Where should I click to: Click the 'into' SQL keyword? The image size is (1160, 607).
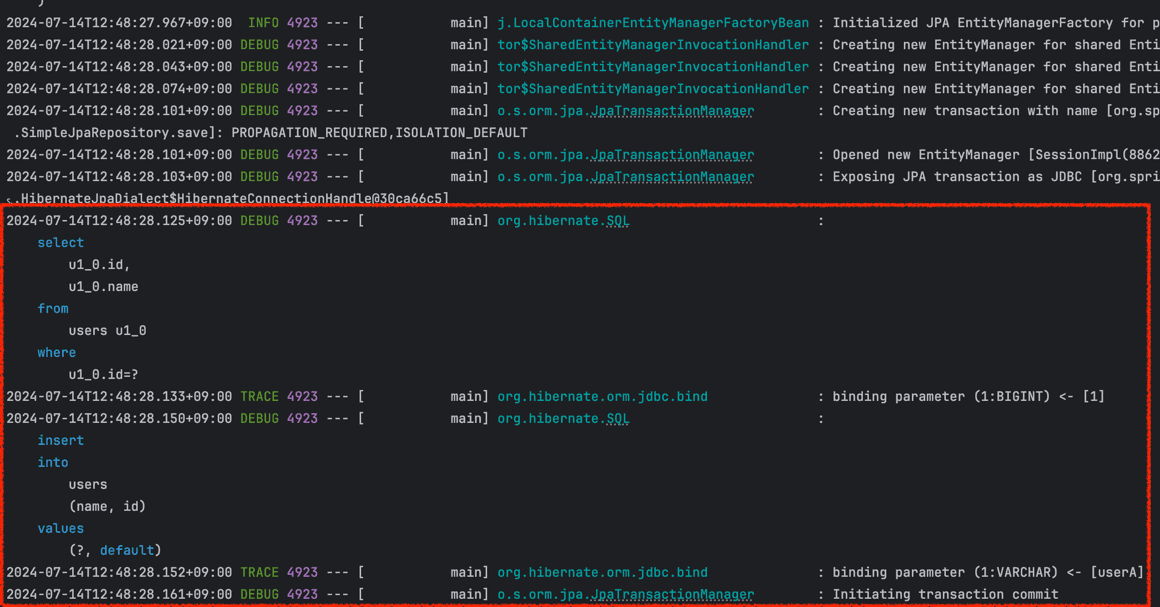(x=53, y=463)
